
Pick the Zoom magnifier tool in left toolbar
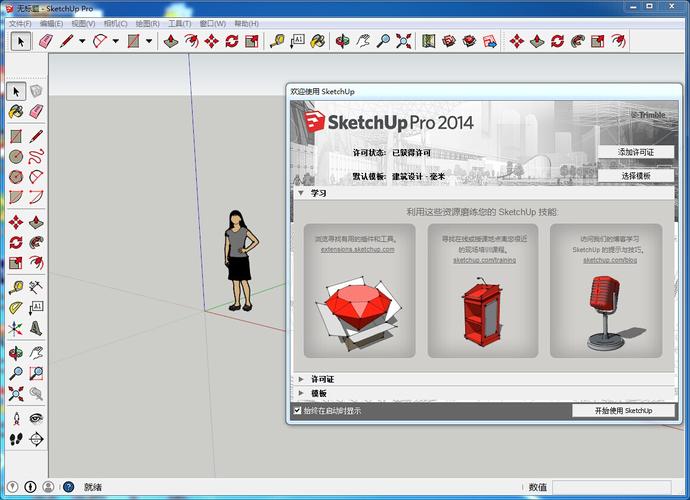[x=16, y=373]
